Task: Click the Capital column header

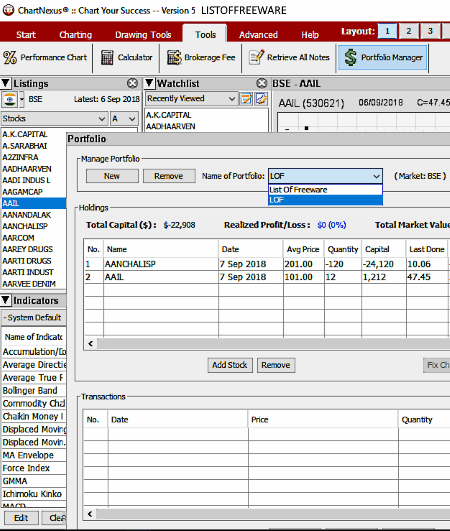Action: pyautogui.click(x=384, y=249)
